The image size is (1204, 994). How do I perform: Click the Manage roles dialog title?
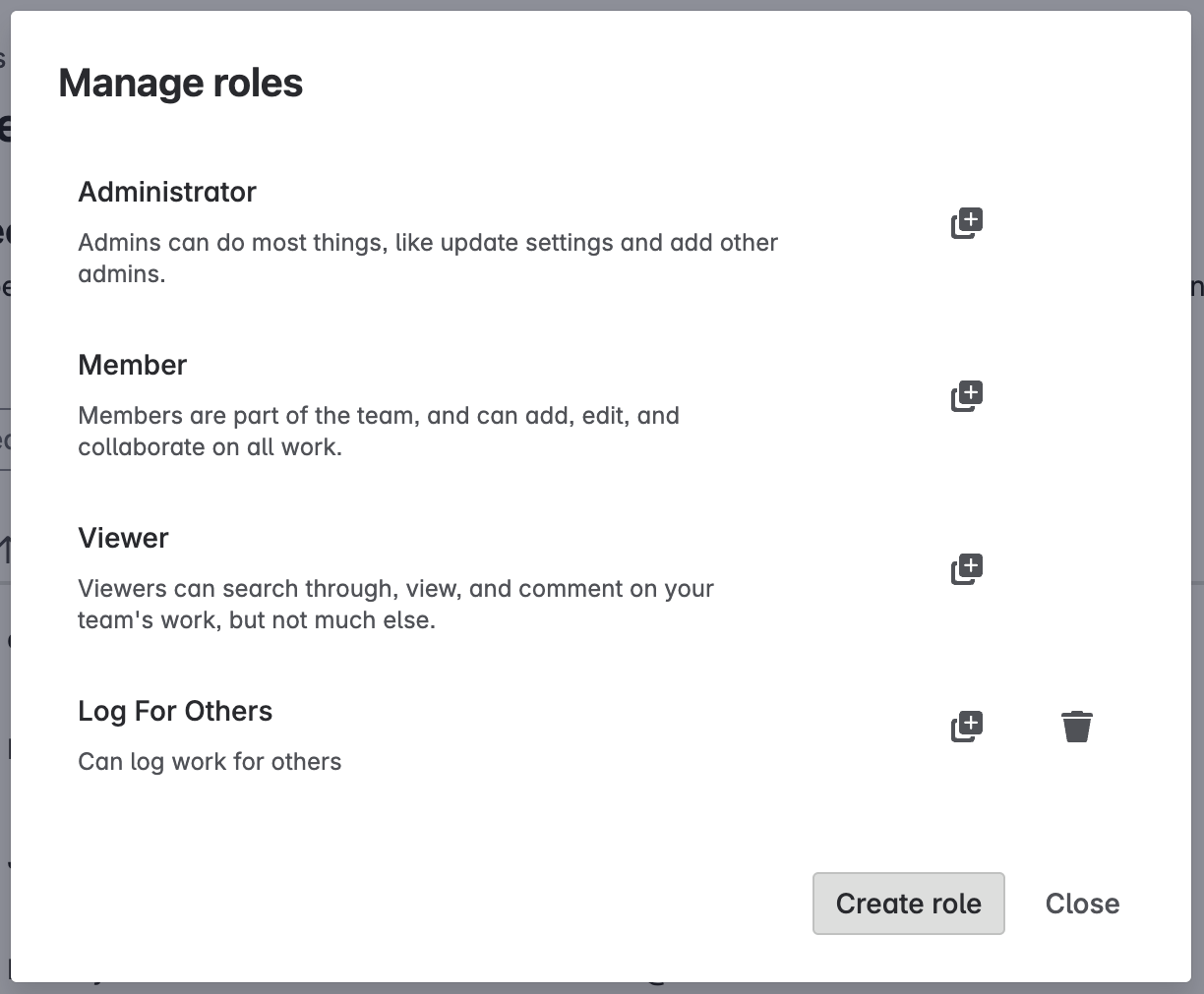click(181, 83)
